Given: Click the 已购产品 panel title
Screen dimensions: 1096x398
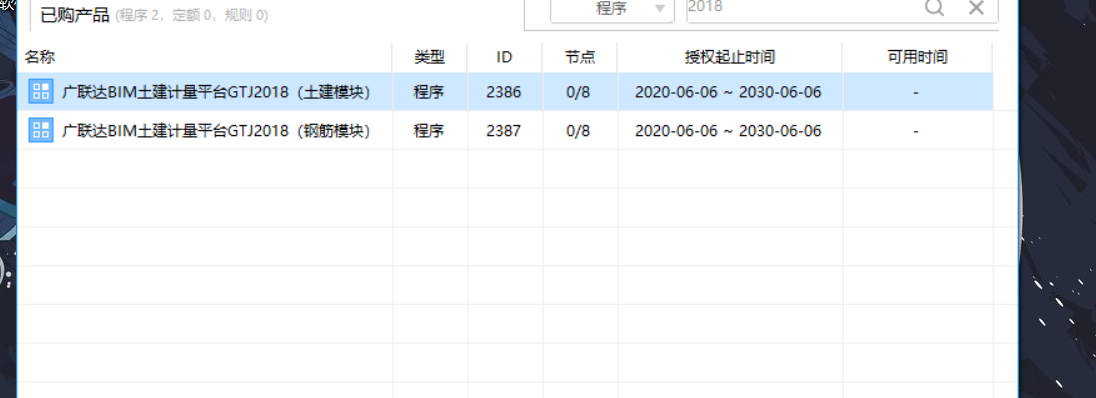Looking at the screenshot, I should click(75, 15).
